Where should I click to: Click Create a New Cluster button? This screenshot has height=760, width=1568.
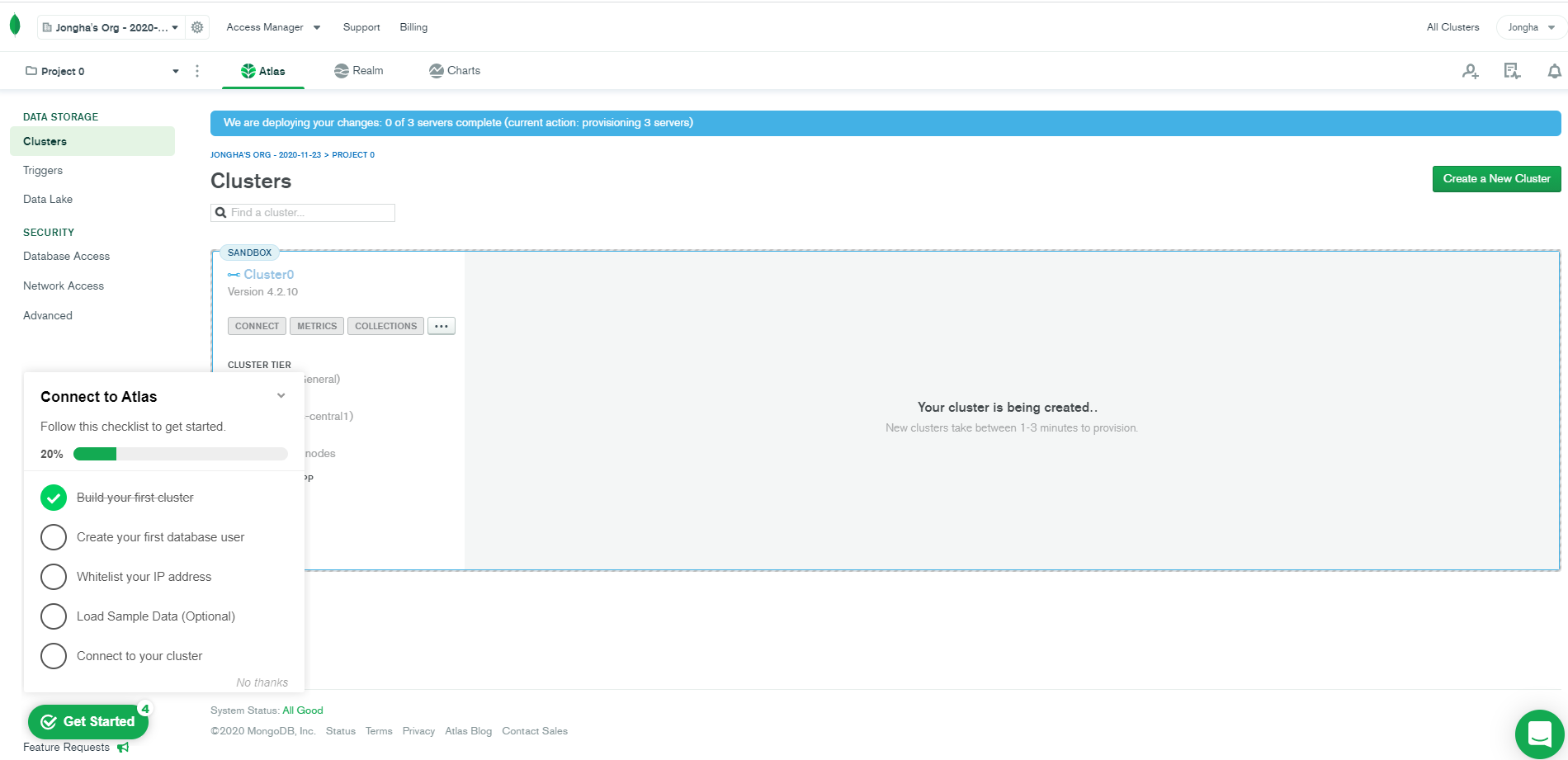pyautogui.click(x=1496, y=179)
